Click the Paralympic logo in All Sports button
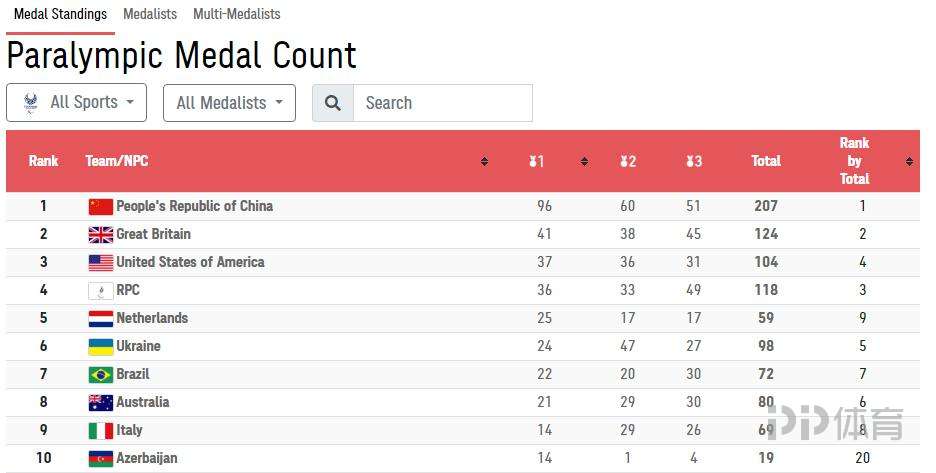 [30, 103]
